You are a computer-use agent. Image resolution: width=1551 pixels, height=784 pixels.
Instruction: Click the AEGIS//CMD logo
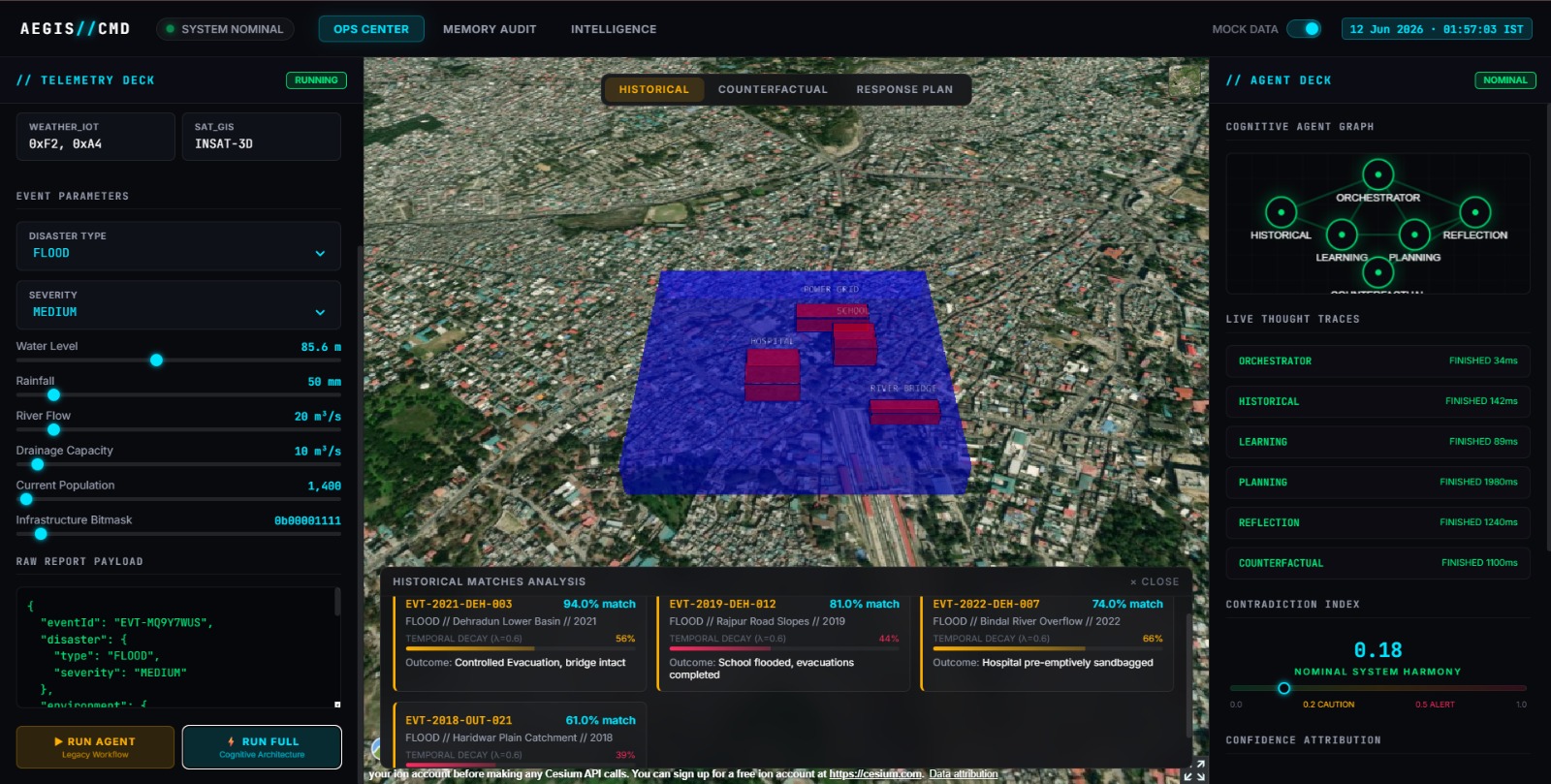(x=75, y=29)
